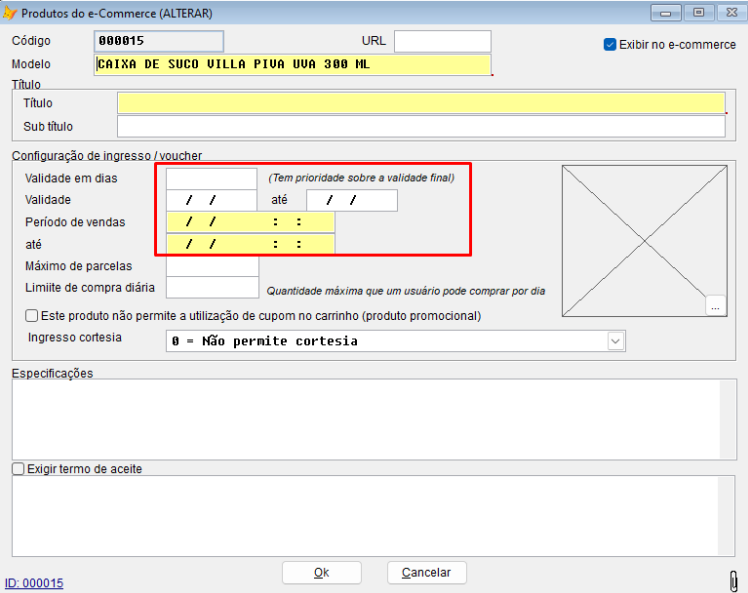Enable the promotional product no-coupon checkbox

(33, 316)
